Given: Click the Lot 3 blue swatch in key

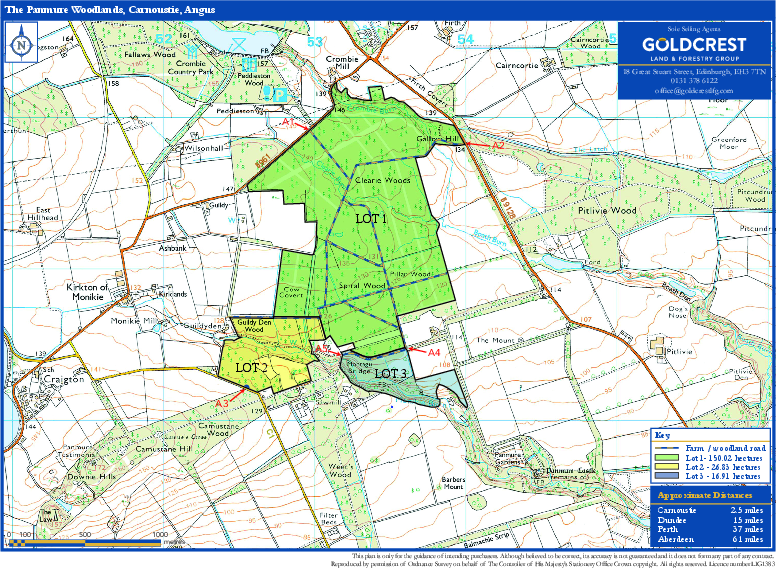Looking at the screenshot, I should [x=666, y=476].
